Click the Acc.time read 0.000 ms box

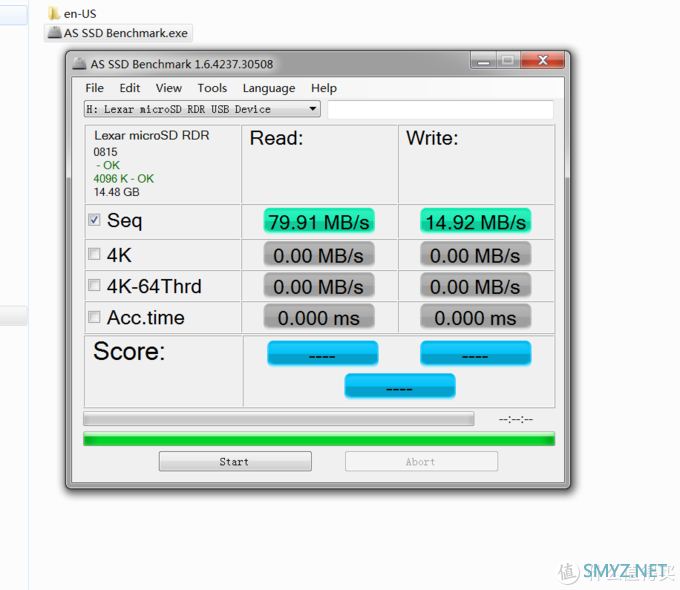[x=319, y=317]
